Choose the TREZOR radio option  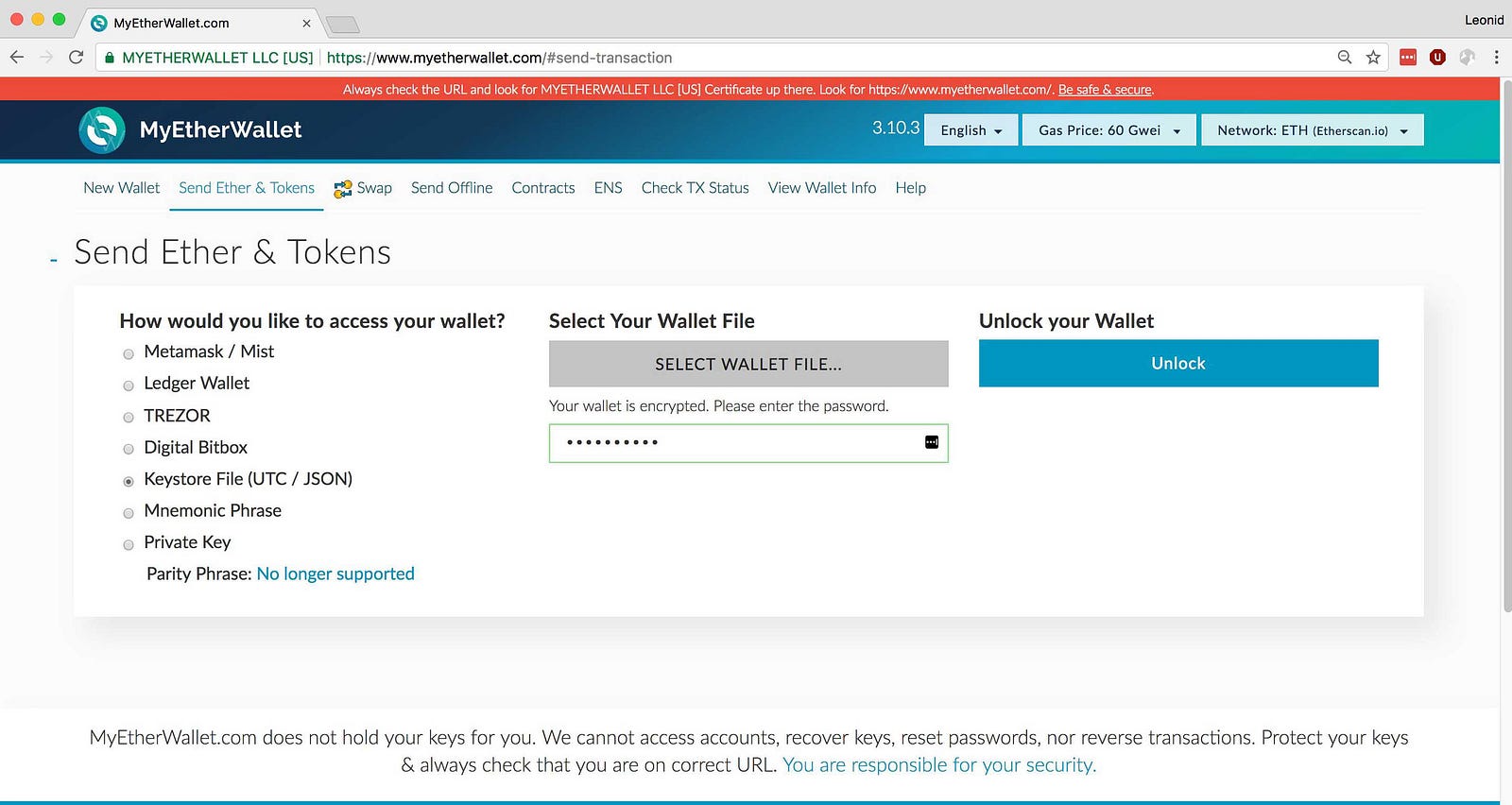click(x=129, y=418)
